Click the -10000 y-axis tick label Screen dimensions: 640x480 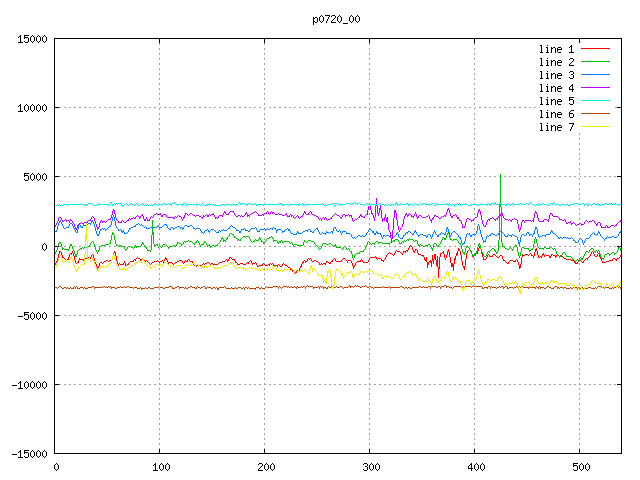click(x=27, y=384)
